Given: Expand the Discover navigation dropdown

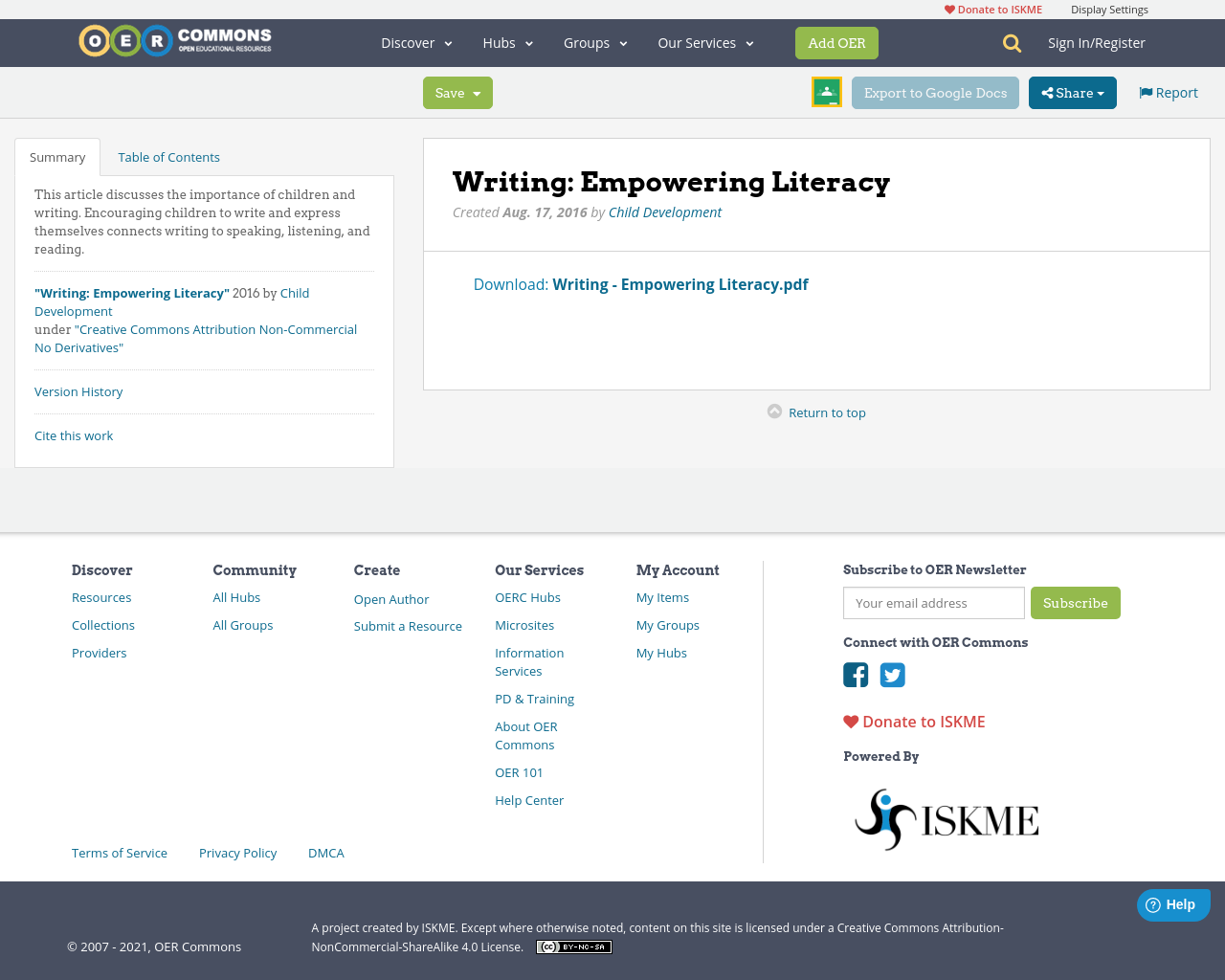Looking at the screenshot, I should pos(415,42).
